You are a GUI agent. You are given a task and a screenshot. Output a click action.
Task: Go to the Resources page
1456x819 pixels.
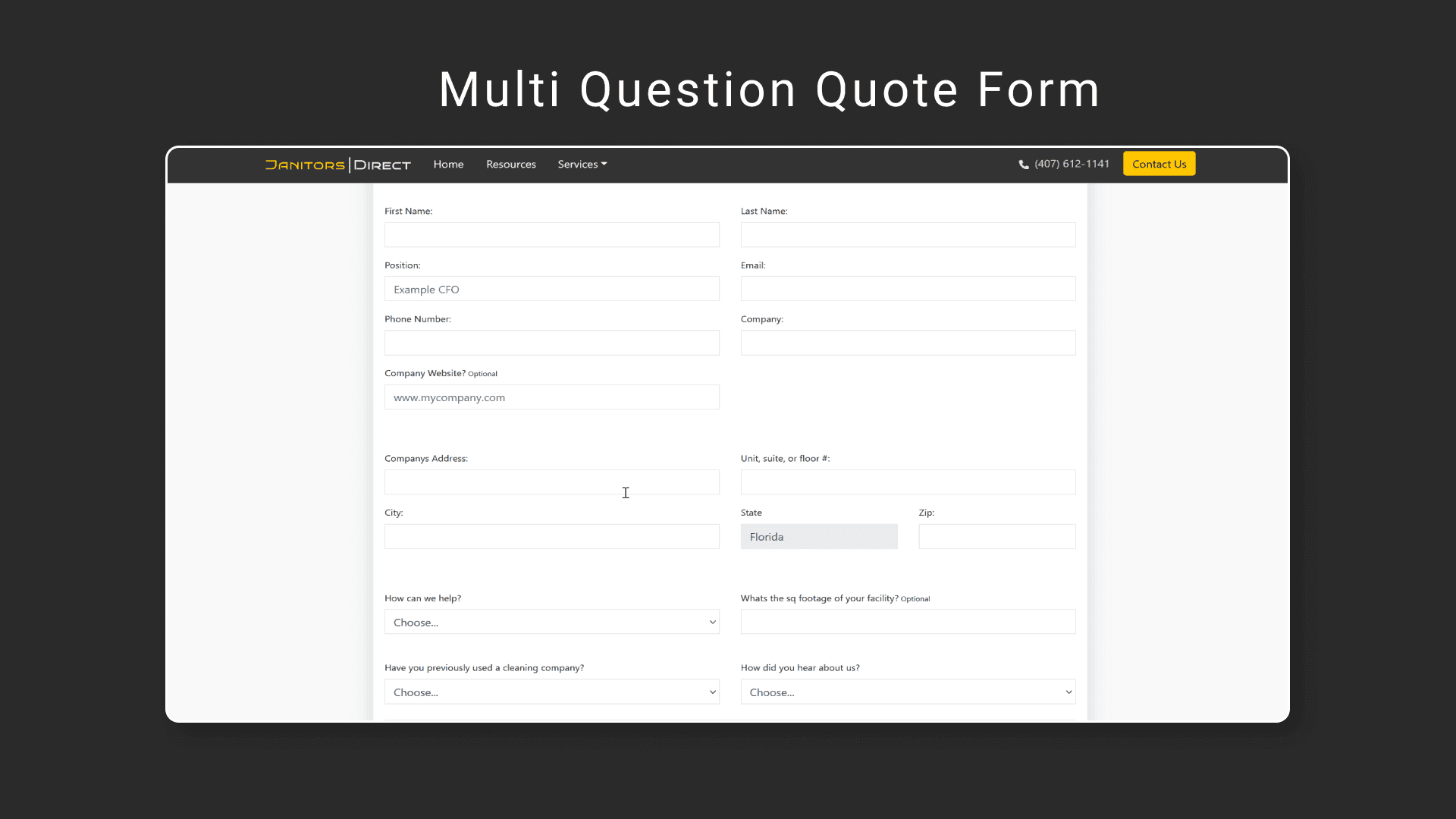(x=511, y=164)
